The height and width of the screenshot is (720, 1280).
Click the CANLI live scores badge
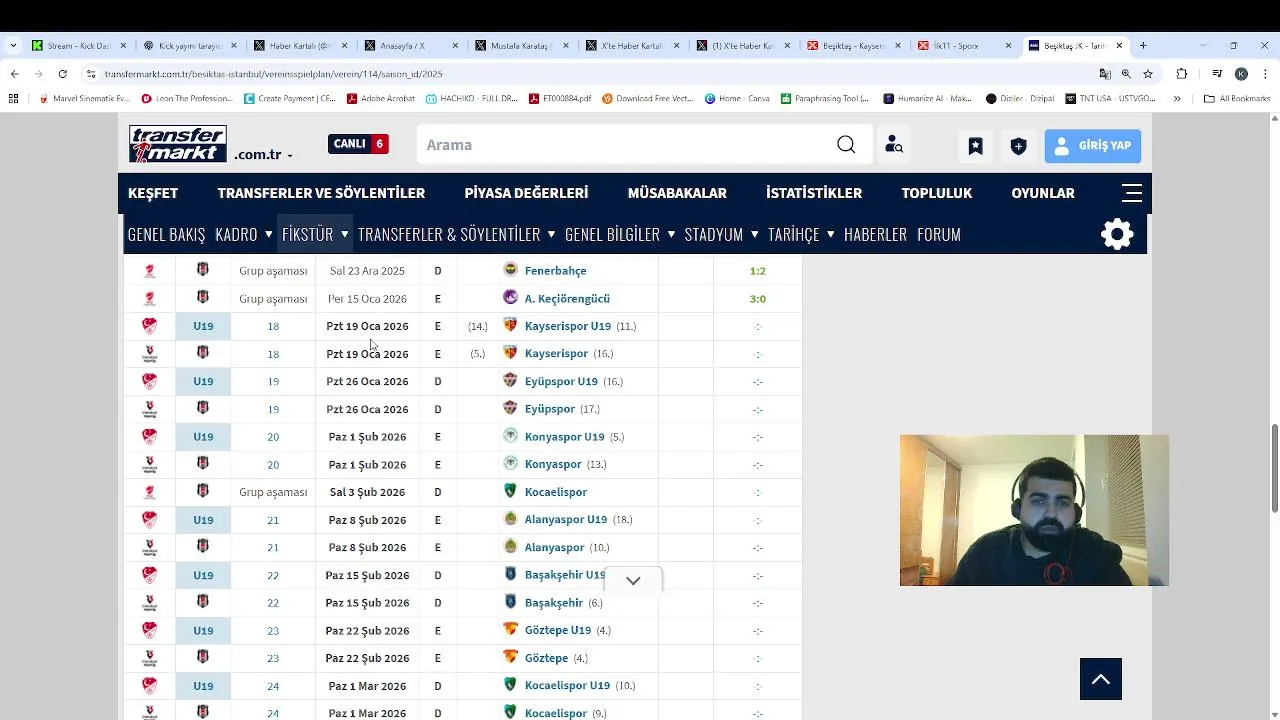(358, 144)
